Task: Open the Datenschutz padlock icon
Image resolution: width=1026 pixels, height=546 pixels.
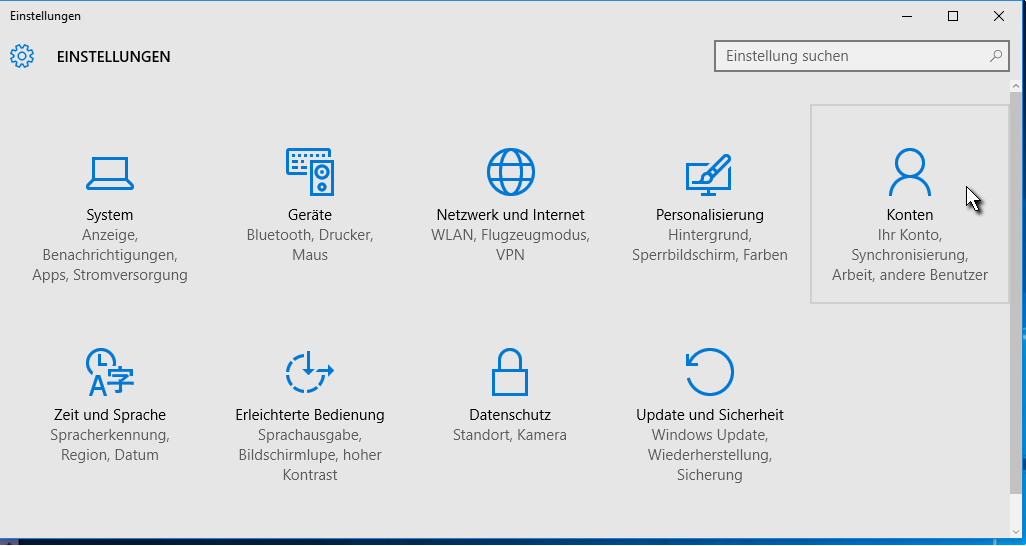Action: (x=509, y=373)
